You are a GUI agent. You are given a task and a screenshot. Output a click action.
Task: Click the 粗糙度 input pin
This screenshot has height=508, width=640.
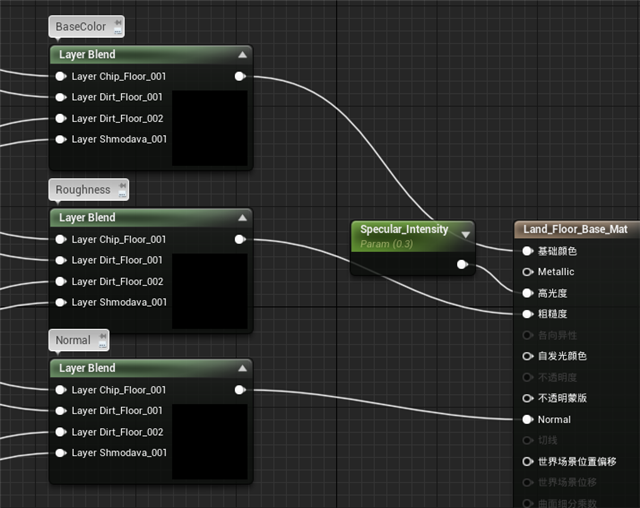(528, 314)
